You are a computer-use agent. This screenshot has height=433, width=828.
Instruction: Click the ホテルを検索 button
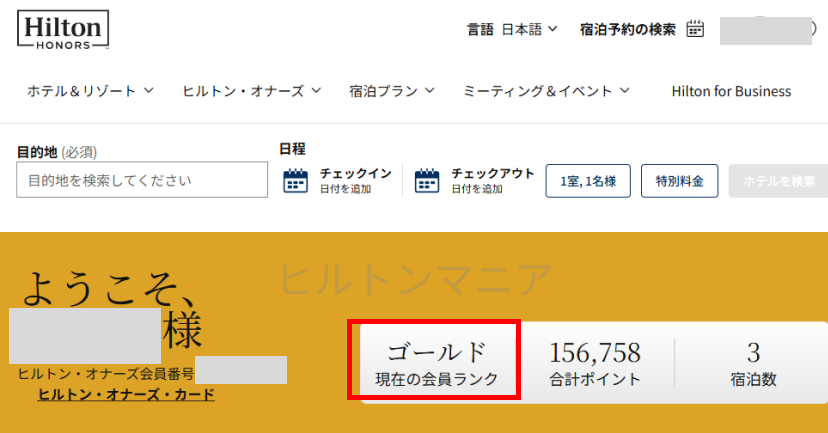coord(778,181)
